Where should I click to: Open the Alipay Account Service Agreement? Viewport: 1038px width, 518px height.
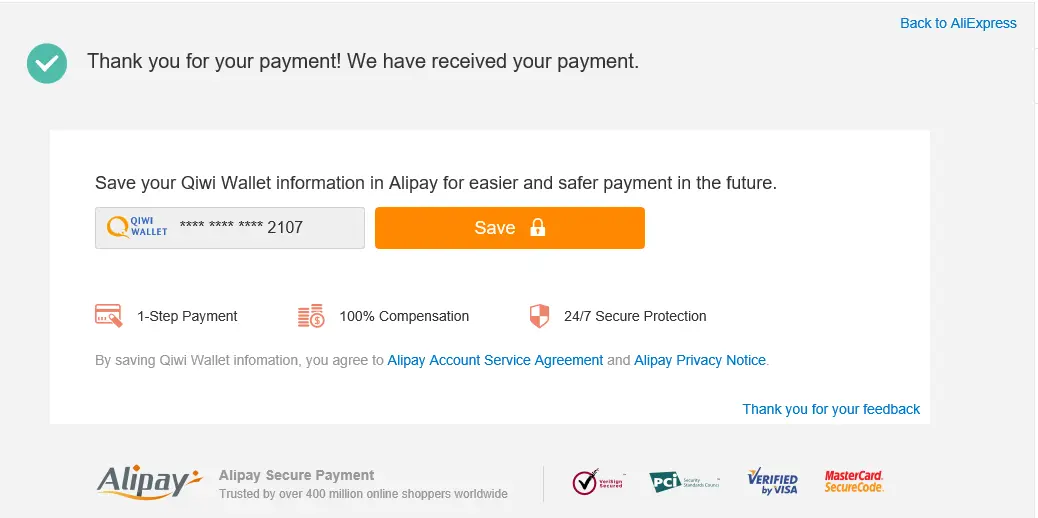coord(495,360)
